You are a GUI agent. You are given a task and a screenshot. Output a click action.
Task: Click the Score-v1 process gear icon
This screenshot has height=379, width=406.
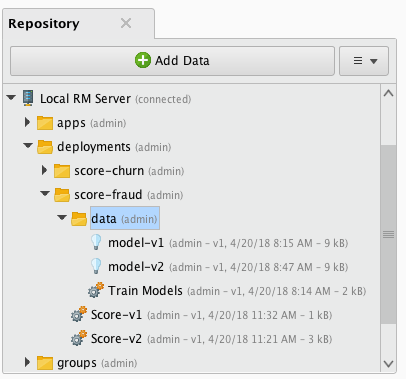(x=79, y=314)
